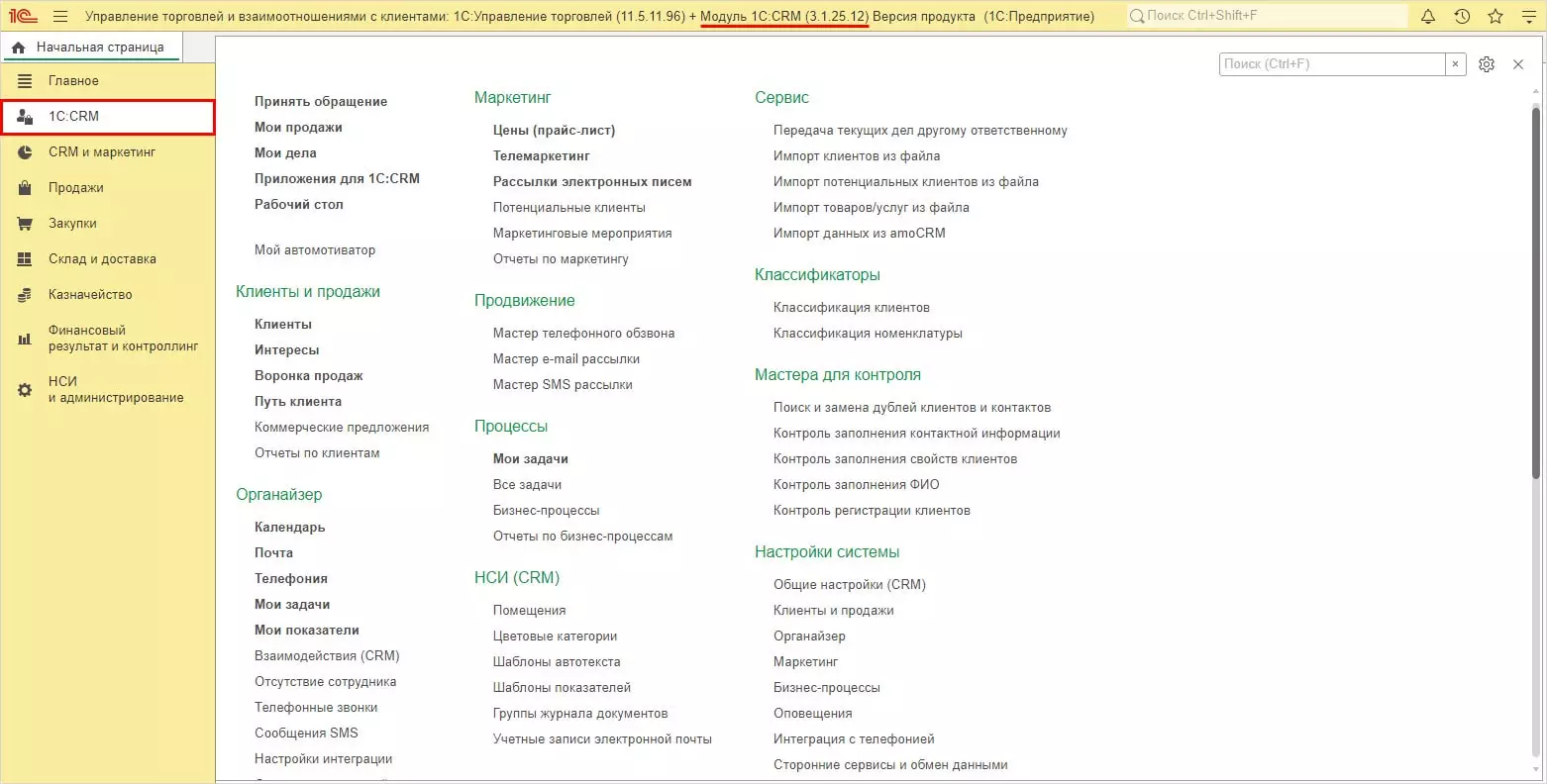View Мои показатели
Image resolution: width=1547 pixels, height=784 pixels.
(x=307, y=631)
